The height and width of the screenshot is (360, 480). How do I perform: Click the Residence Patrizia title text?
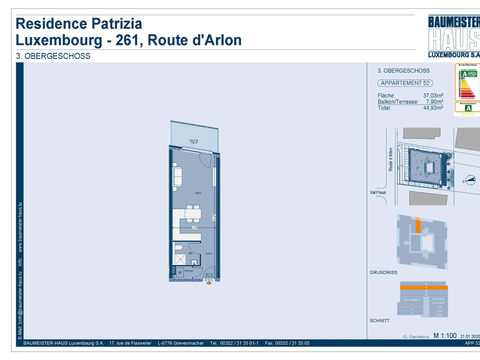(79, 24)
